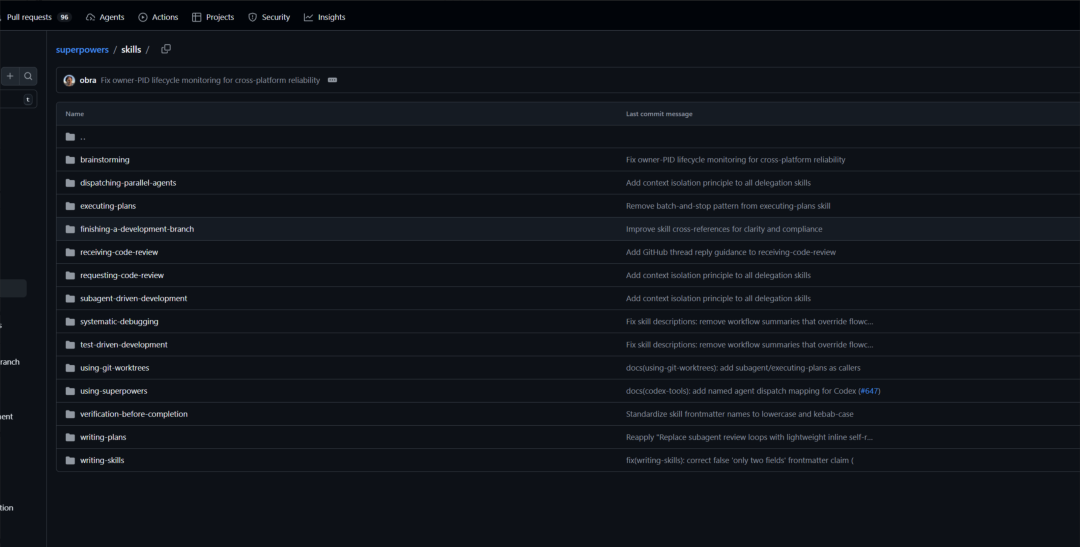This screenshot has width=1080, height=547.
Task: Go up to parent directory row
Action: [82, 137]
